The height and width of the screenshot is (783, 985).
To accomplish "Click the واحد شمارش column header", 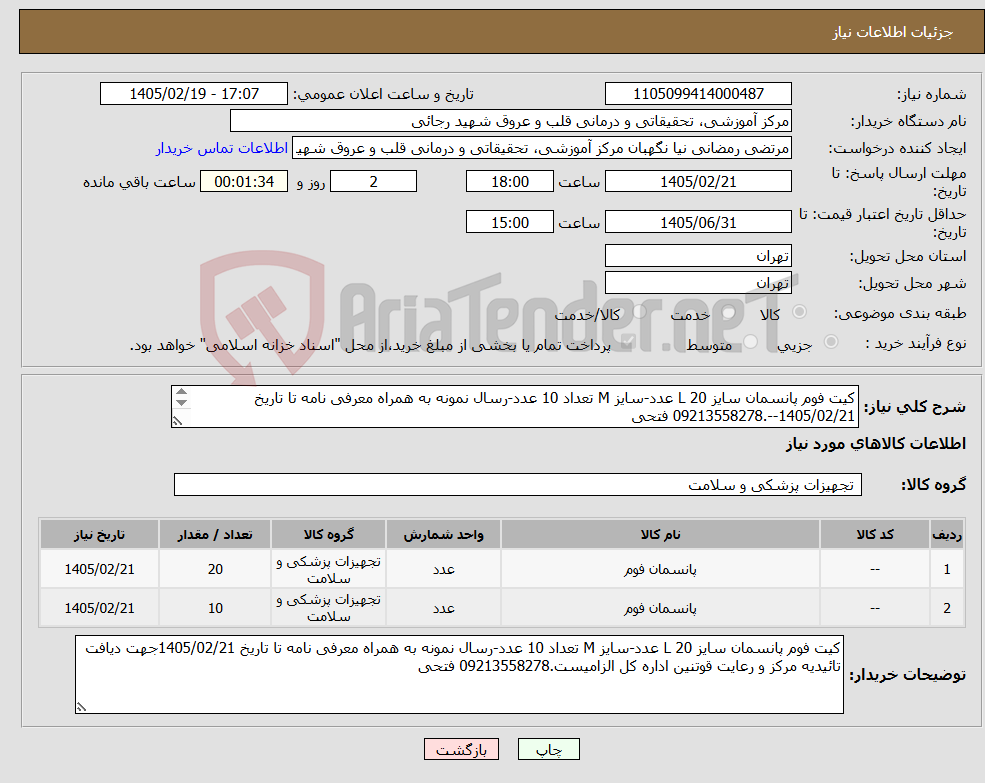I will [x=444, y=534].
